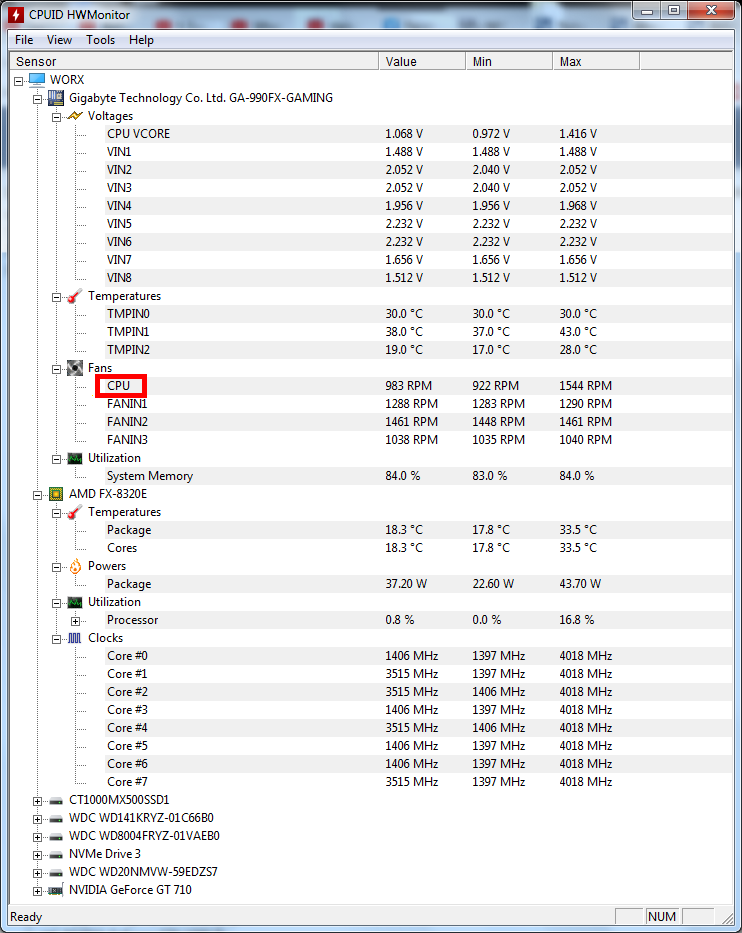Click the Ready status text
742x933 pixels.
(26, 917)
